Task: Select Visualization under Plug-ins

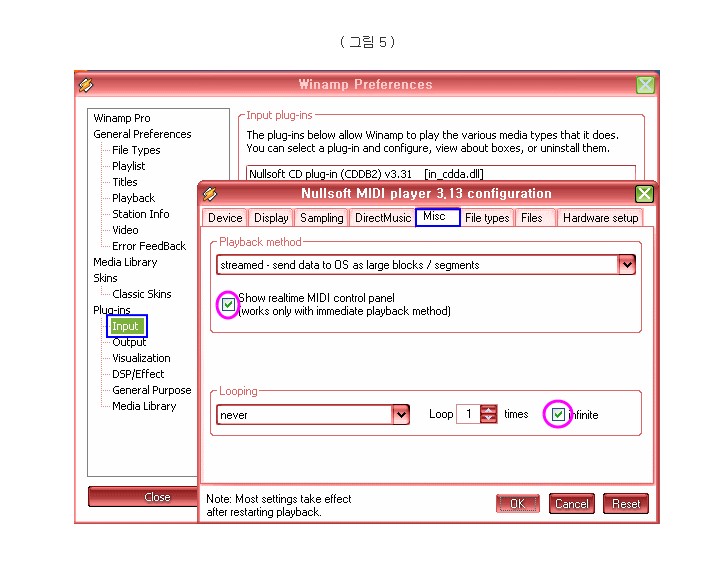Action: [141, 358]
